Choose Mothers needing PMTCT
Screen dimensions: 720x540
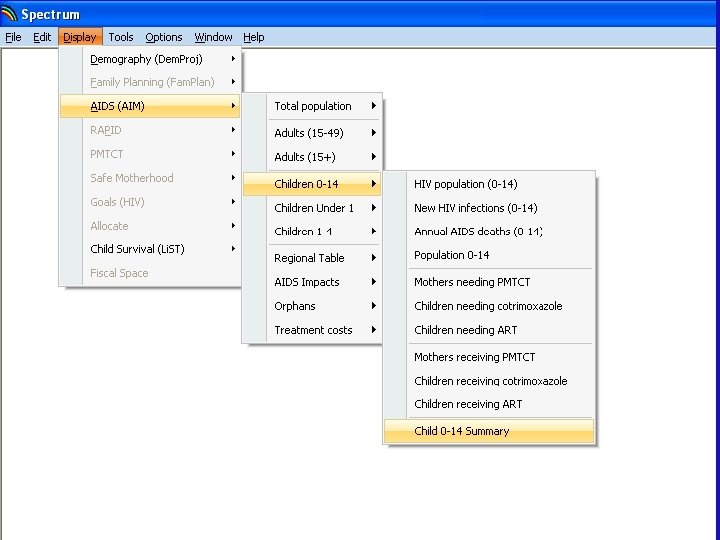489,282
